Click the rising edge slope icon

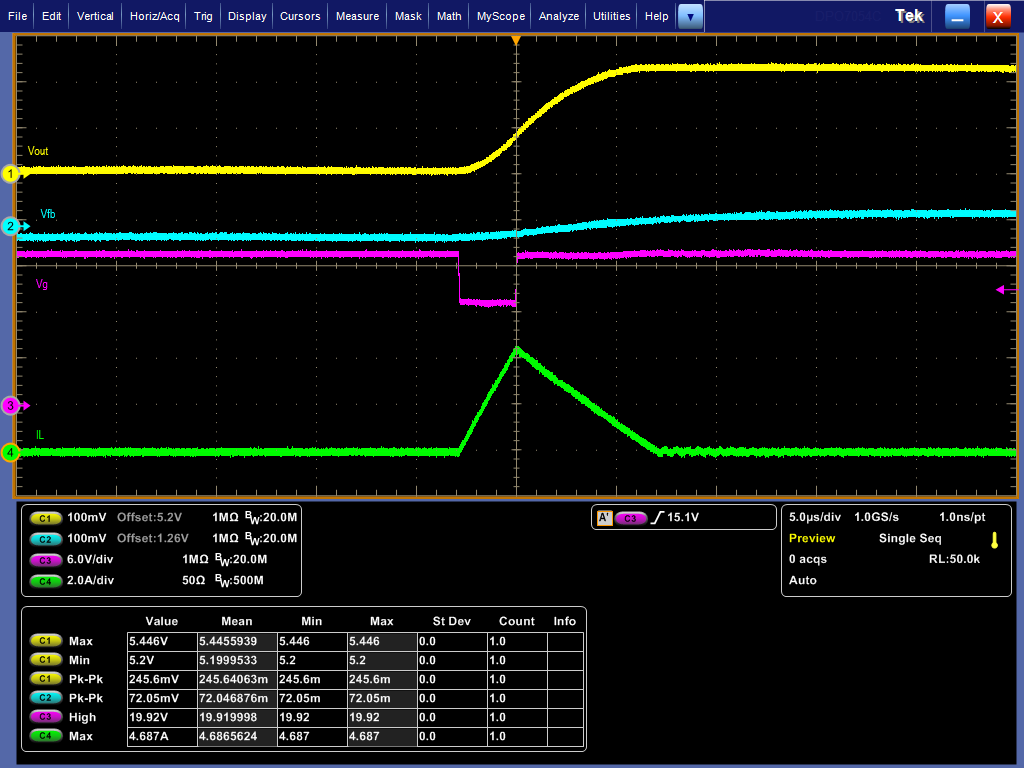[657, 517]
